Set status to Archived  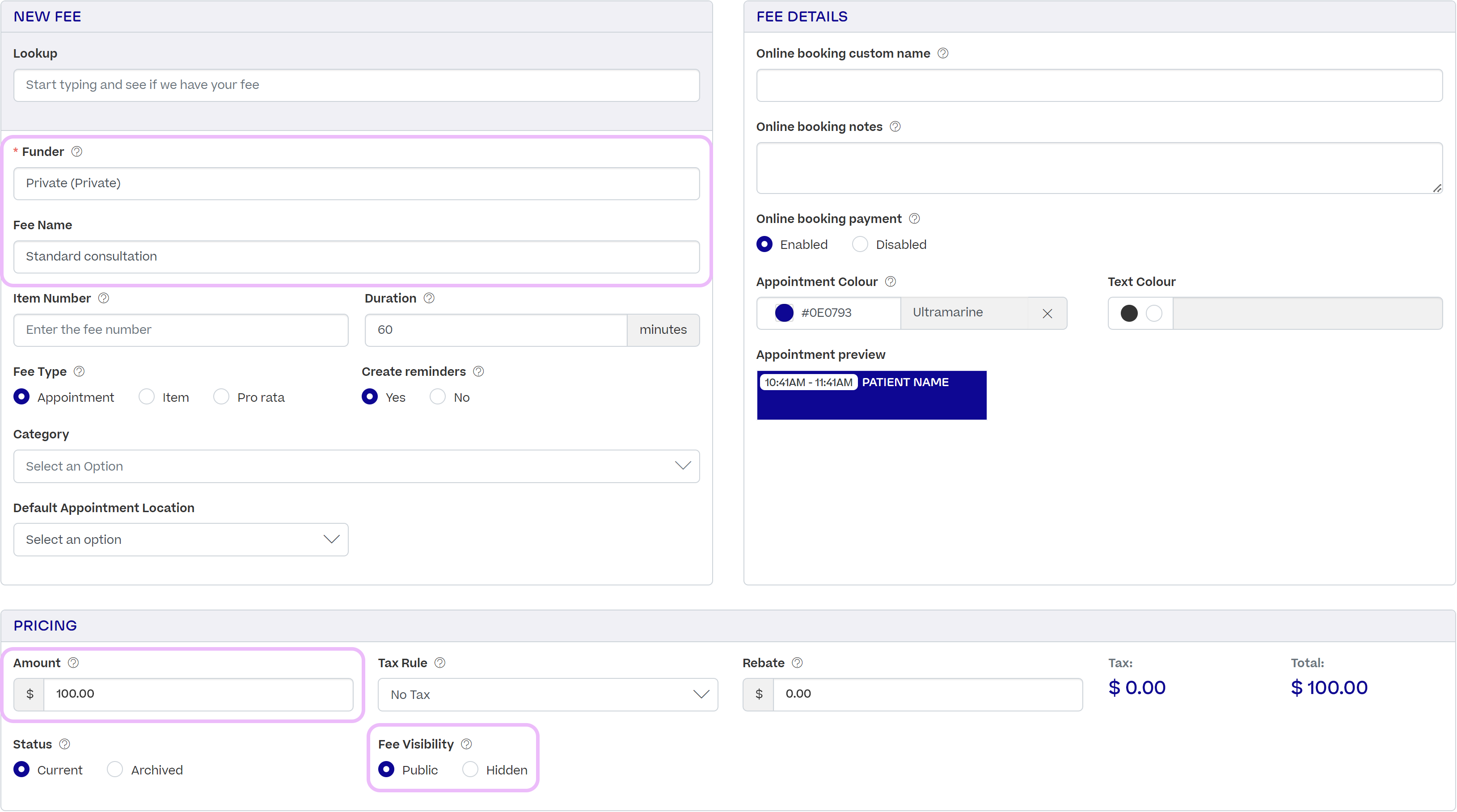pyautogui.click(x=115, y=770)
